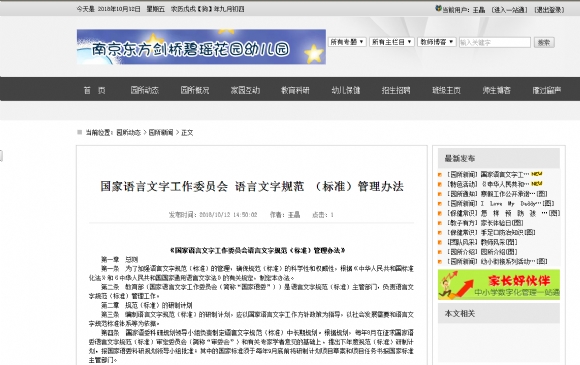Click the current user avatar icon
580x365 pixels.
click(x=438, y=9)
